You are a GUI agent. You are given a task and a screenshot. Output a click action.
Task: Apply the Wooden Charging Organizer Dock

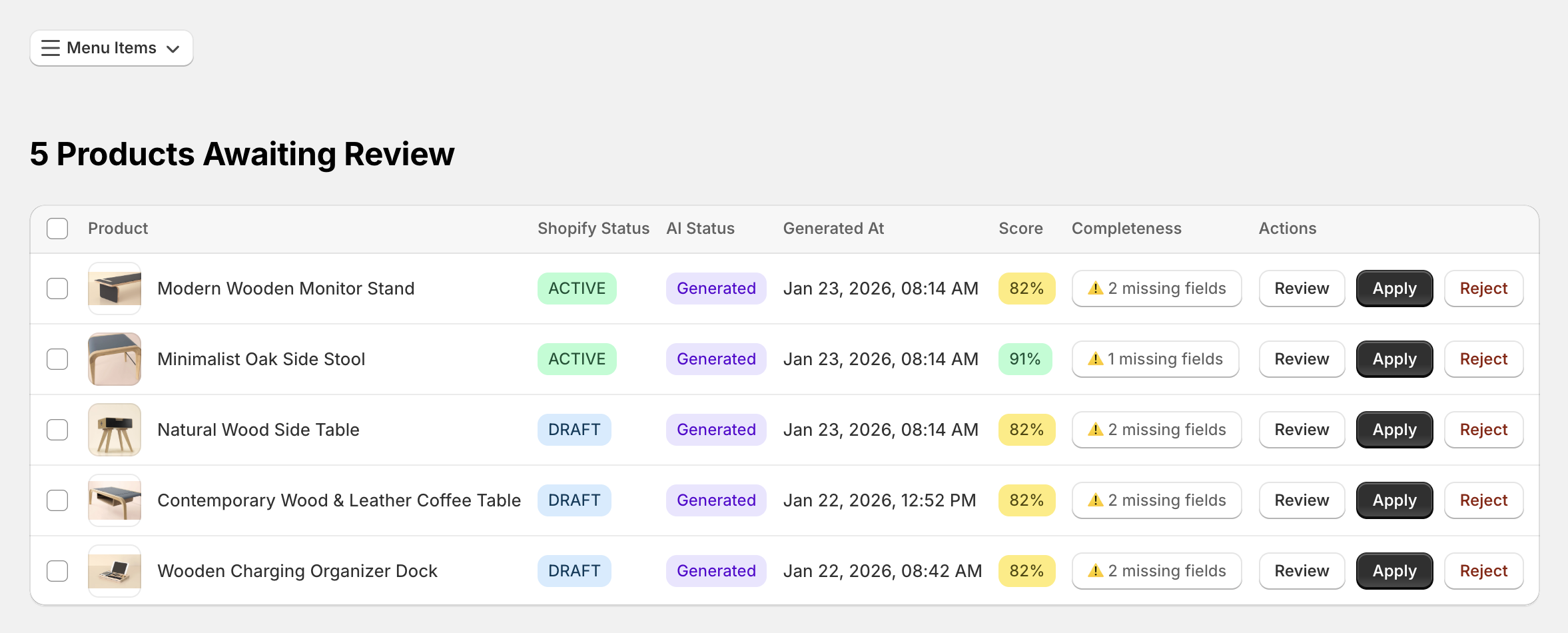click(1394, 571)
